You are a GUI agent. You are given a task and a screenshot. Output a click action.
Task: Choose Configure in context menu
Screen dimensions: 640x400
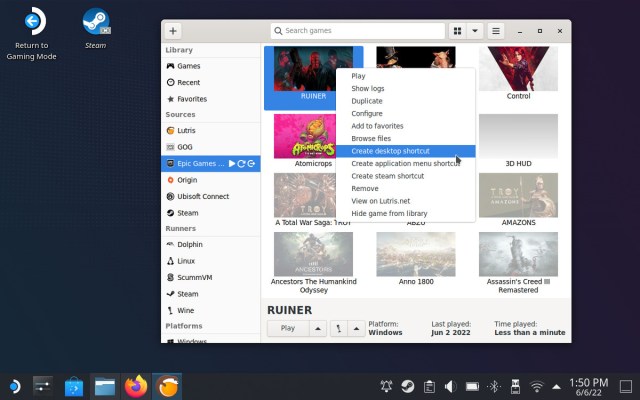pyautogui.click(x=405, y=113)
